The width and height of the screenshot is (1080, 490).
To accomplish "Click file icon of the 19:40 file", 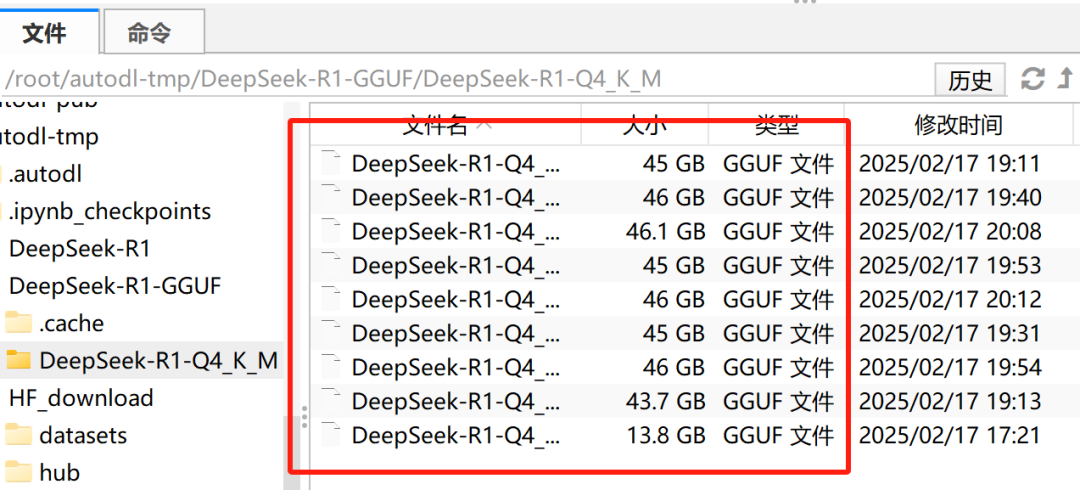I will pos(332,198).
